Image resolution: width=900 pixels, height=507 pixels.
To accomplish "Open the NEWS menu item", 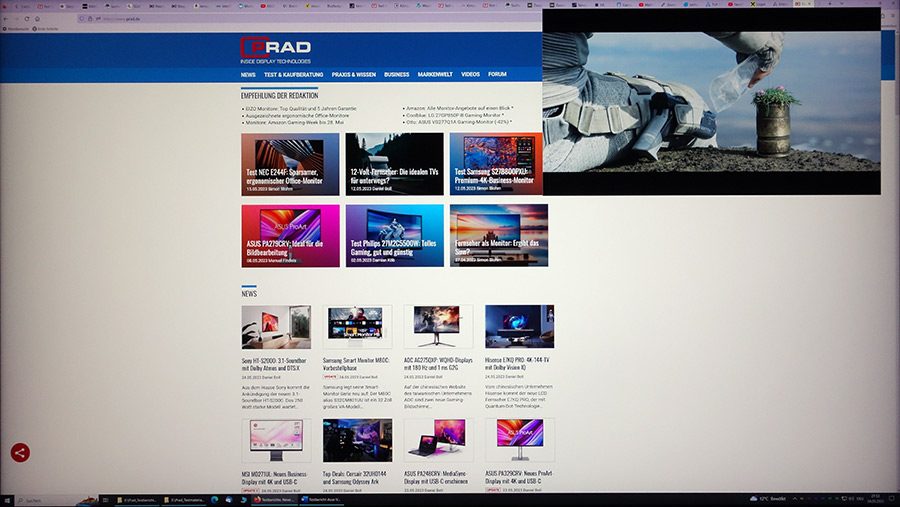I will [x=248, y=75].
